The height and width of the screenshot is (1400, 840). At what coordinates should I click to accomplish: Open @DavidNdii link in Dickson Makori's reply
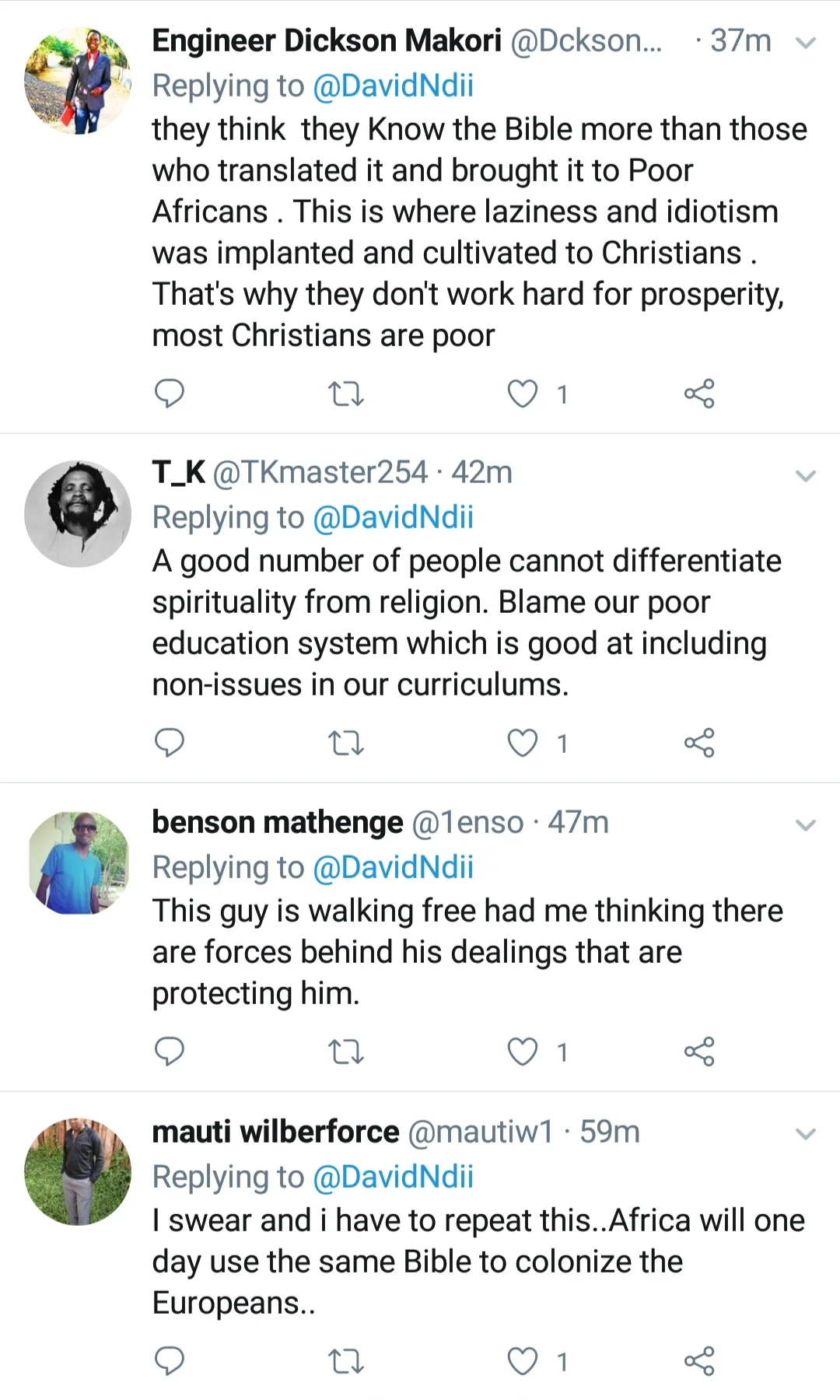pyautogui.click(x=393, y=86)
